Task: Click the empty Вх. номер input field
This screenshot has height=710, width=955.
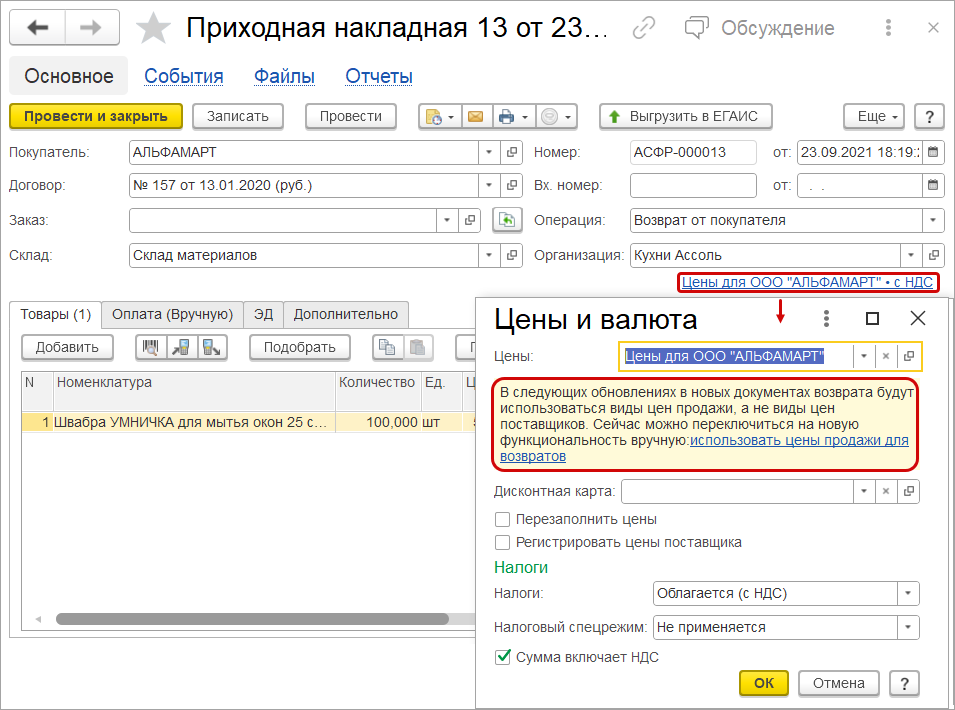Action: (693, 185)
